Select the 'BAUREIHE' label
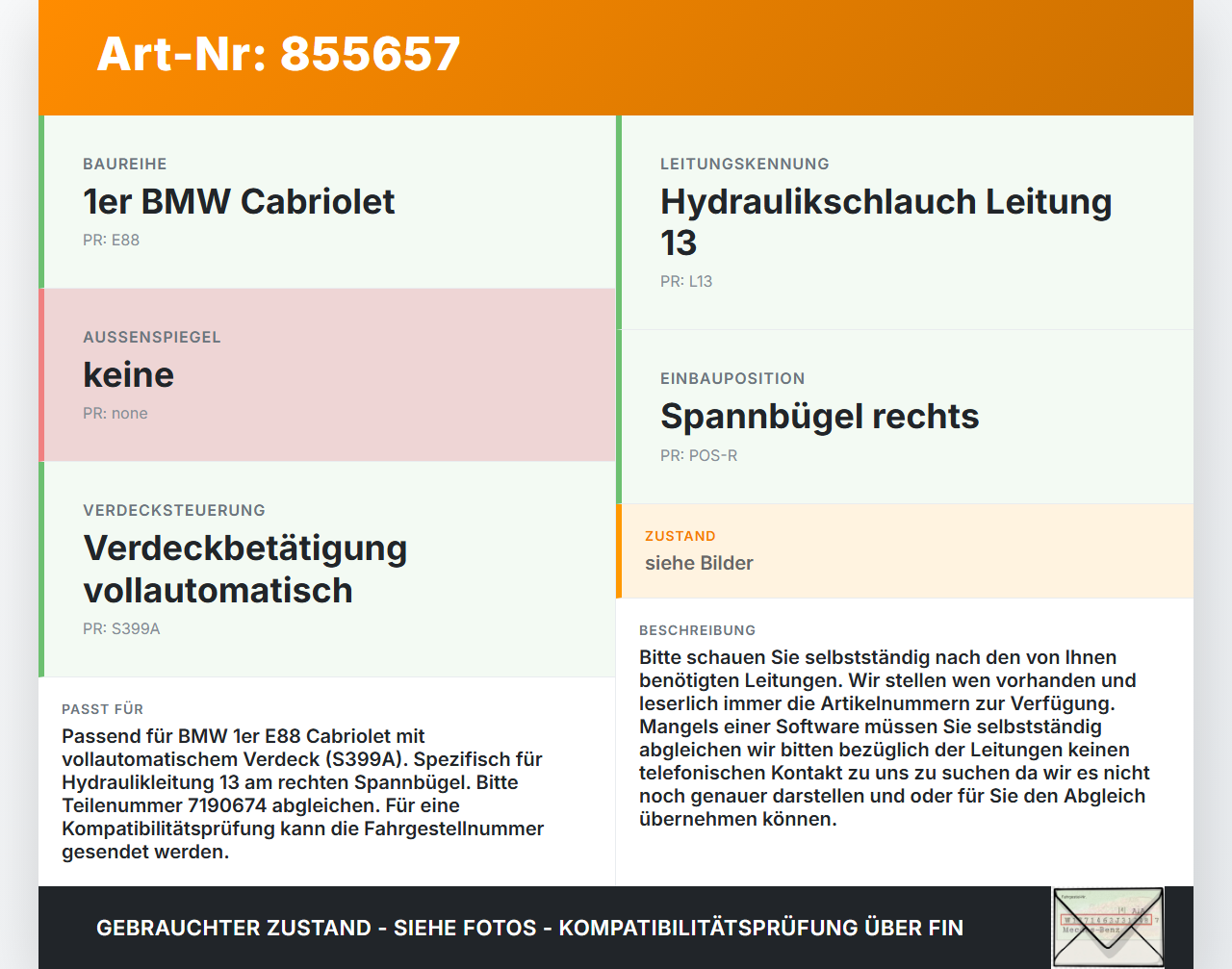The width and height of the screenshot is (1232, 969). 125,164
